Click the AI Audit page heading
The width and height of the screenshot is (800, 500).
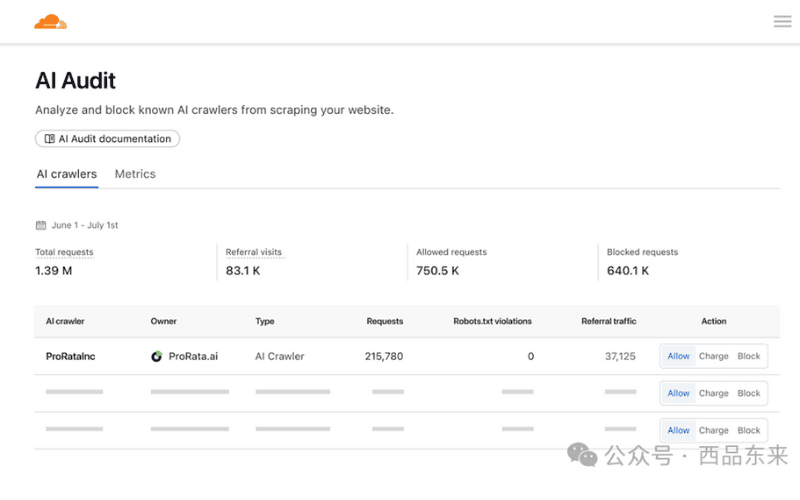76,81
